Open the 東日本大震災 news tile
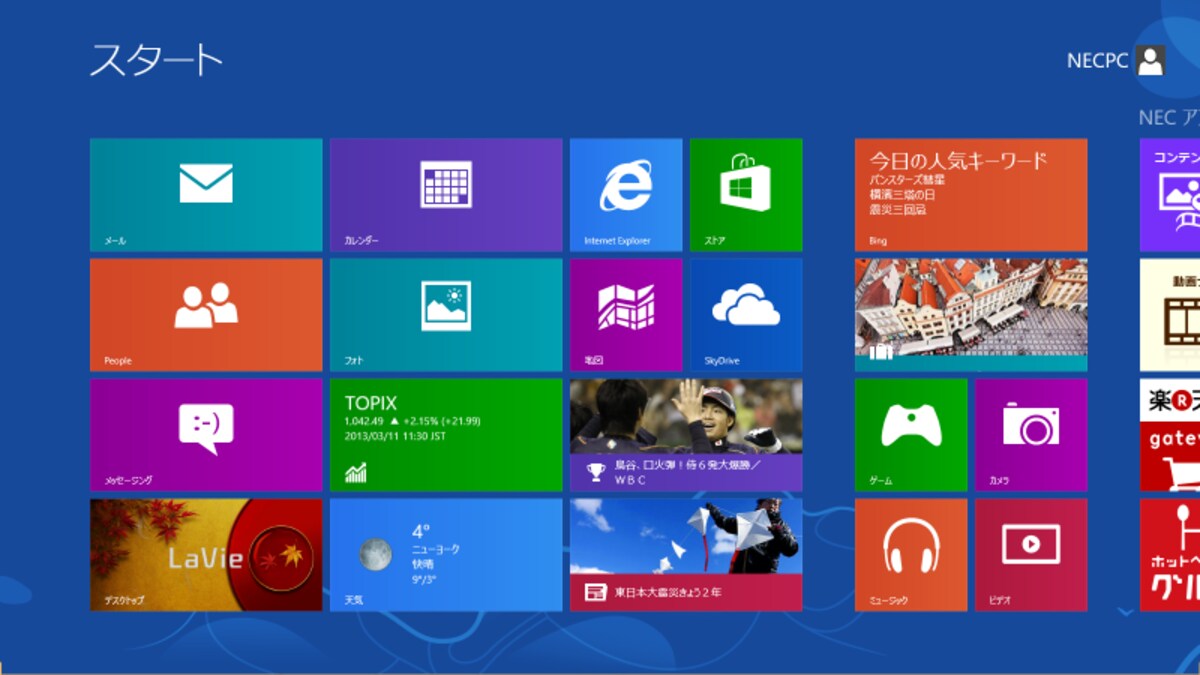Image resolution: width=1200 pixels, height=675 pixels. [686, 555]
